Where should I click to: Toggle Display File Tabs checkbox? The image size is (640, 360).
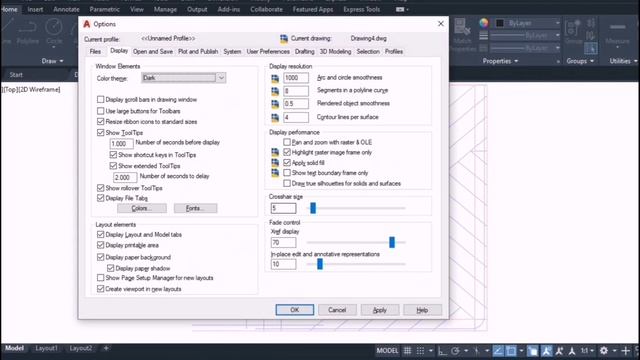(x=100, y=198)
